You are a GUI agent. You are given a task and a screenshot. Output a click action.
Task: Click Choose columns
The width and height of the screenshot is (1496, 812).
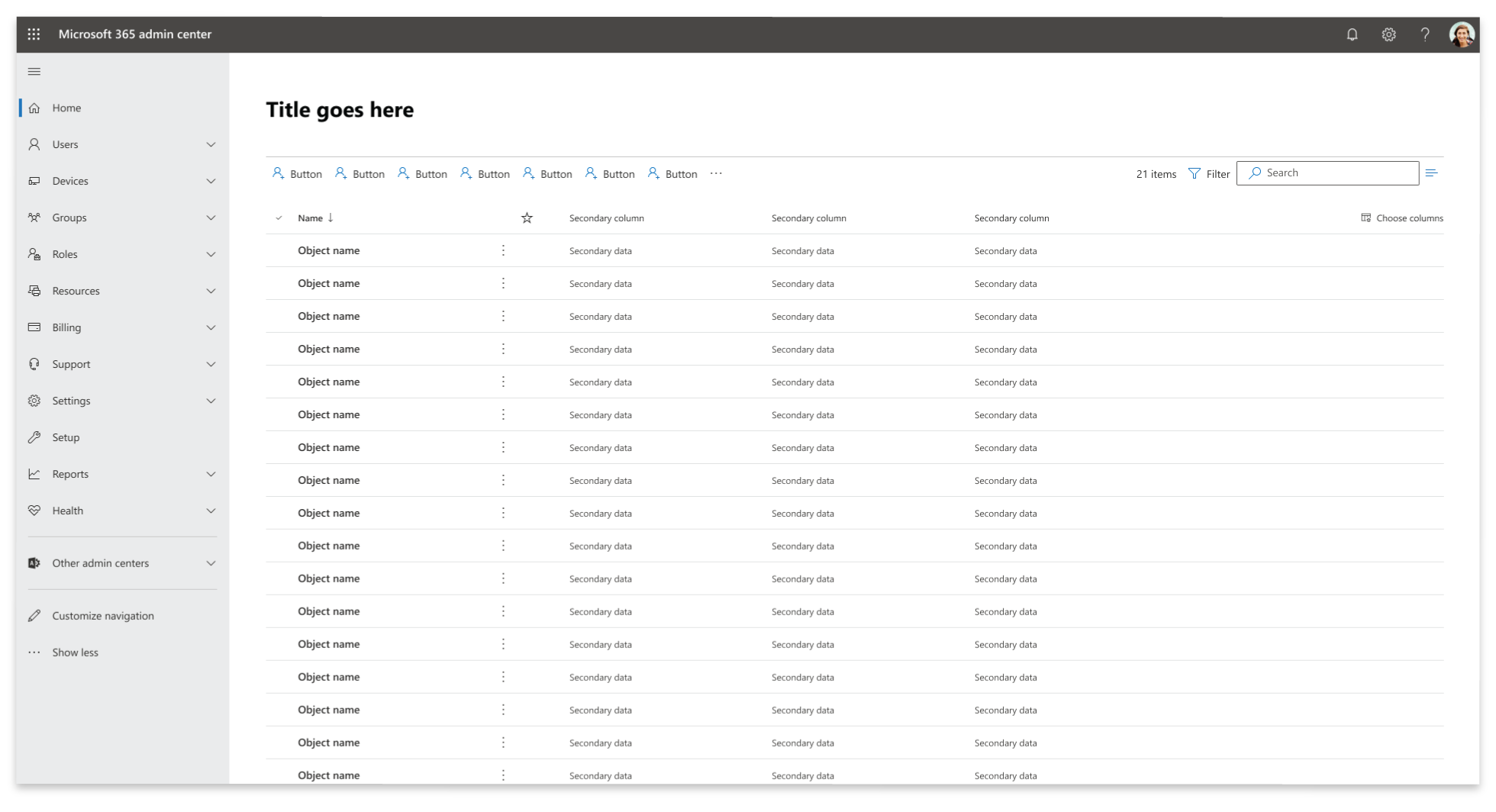pos(1402,218)
